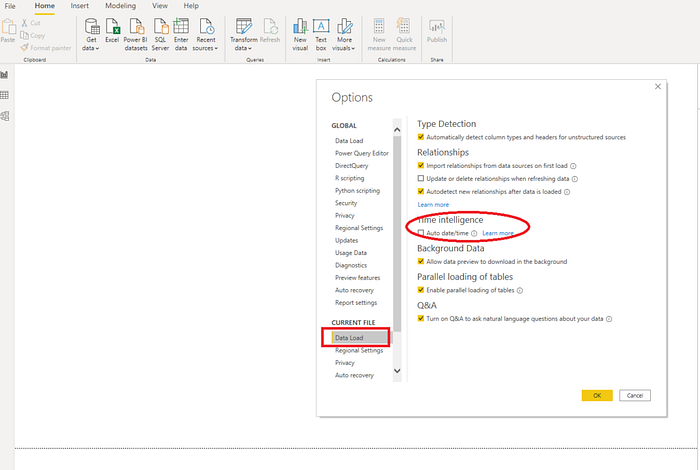Toggle Import relationships from data sources checkbox
This screenshot has width=700, height=470.
pyautogui.click(x=421, y=166)
